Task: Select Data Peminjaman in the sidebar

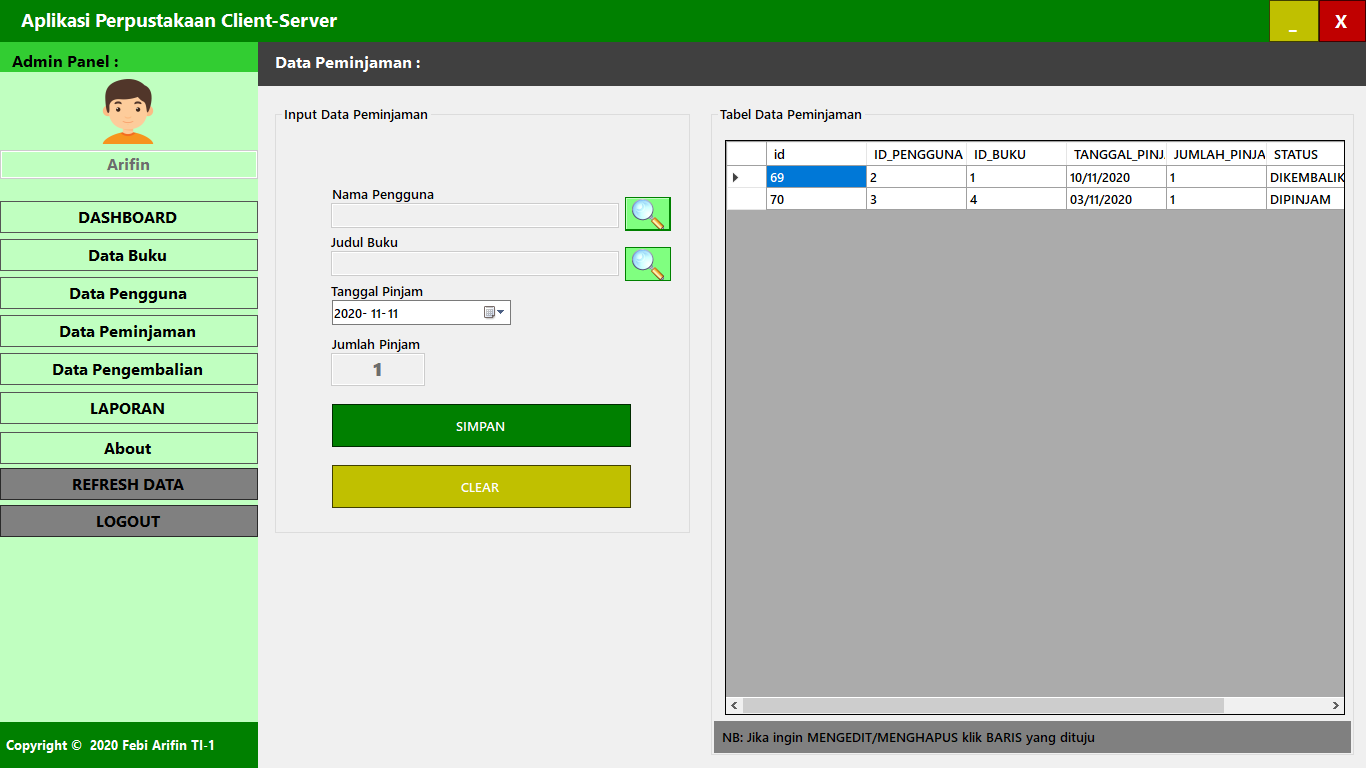Action: point(128,331)
